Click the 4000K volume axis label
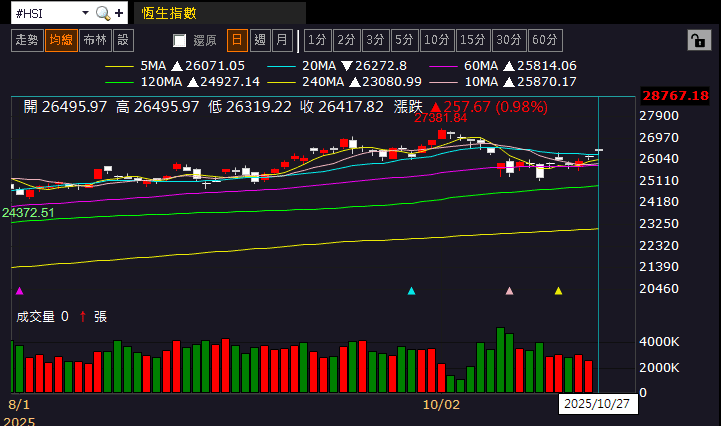 coord(659,342)
